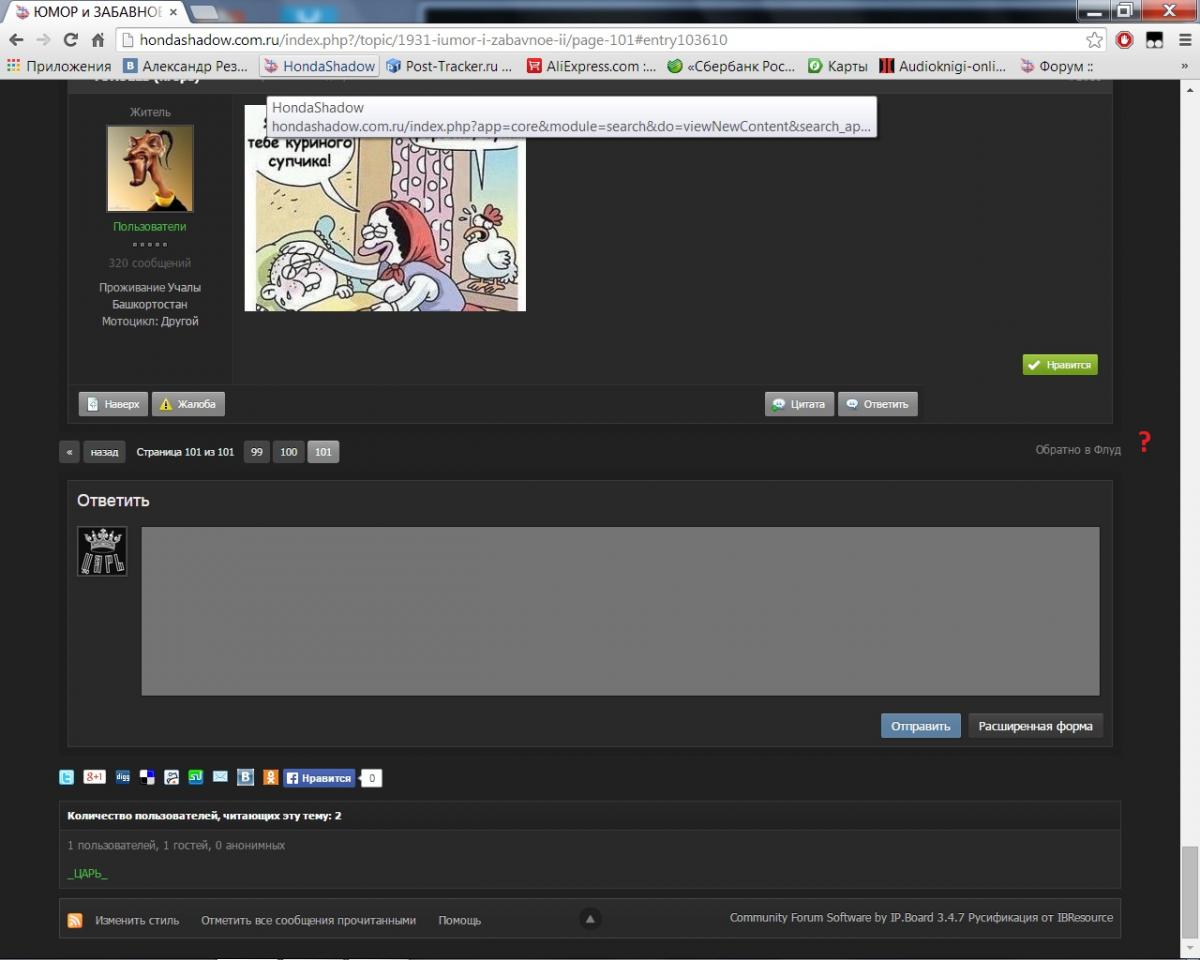Screen dimensions: 1200x960
Task: Open the Помощь link
Action: 460,920
